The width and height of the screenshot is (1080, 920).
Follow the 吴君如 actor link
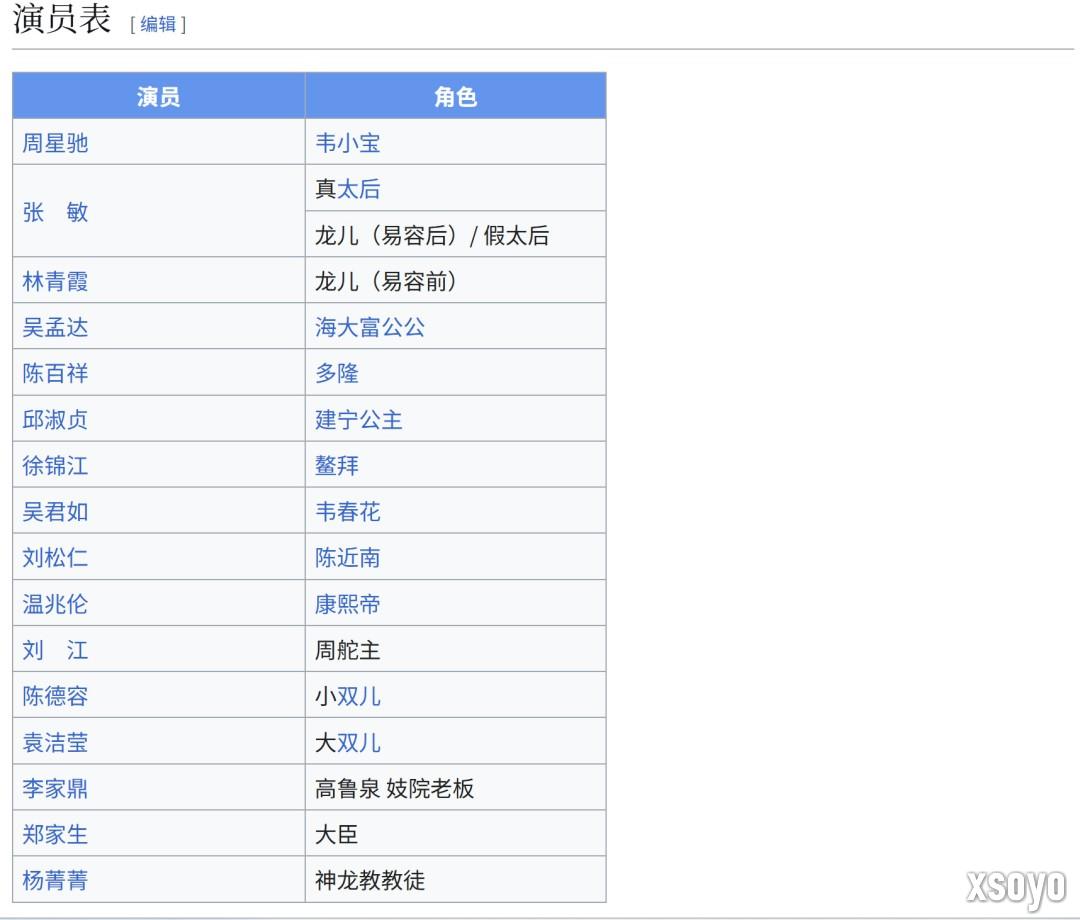[55, 511]
